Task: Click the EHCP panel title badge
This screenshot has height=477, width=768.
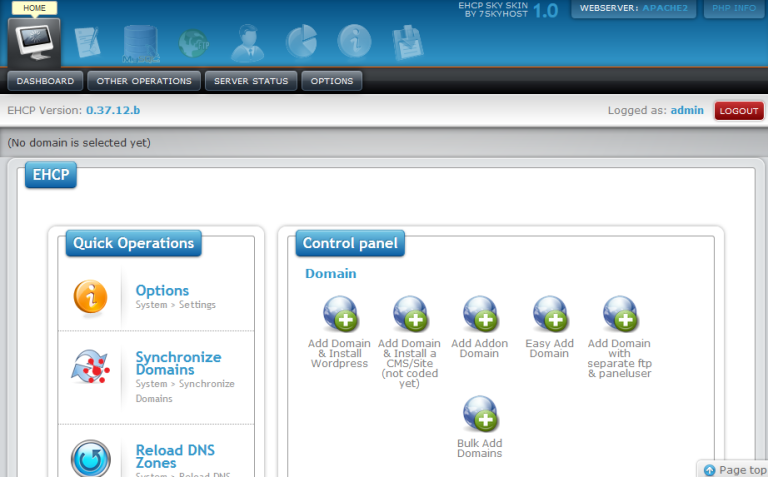Action: point(51,174)
